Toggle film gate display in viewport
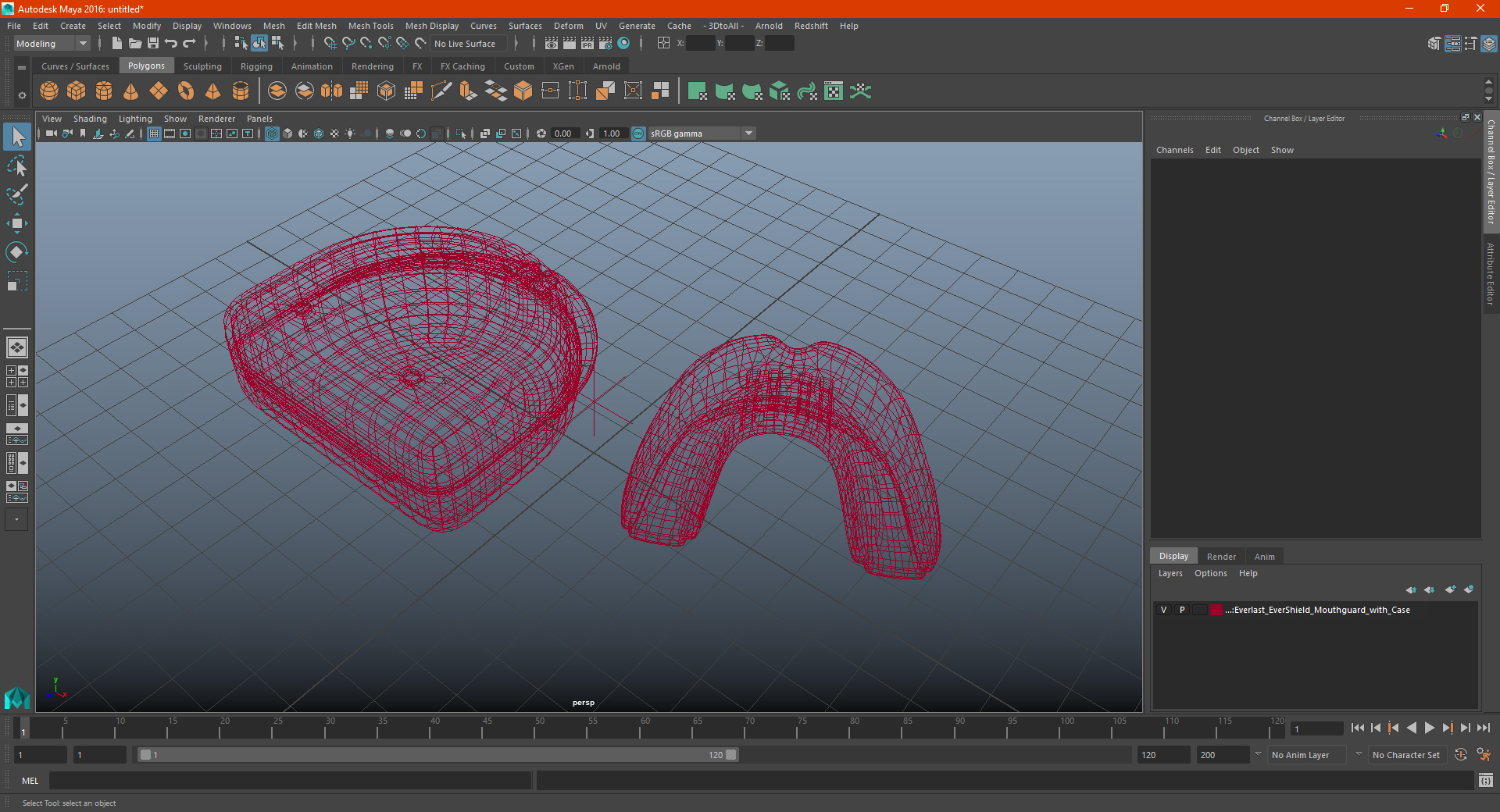The image size is (1500, 812). [x=170, y=134]
